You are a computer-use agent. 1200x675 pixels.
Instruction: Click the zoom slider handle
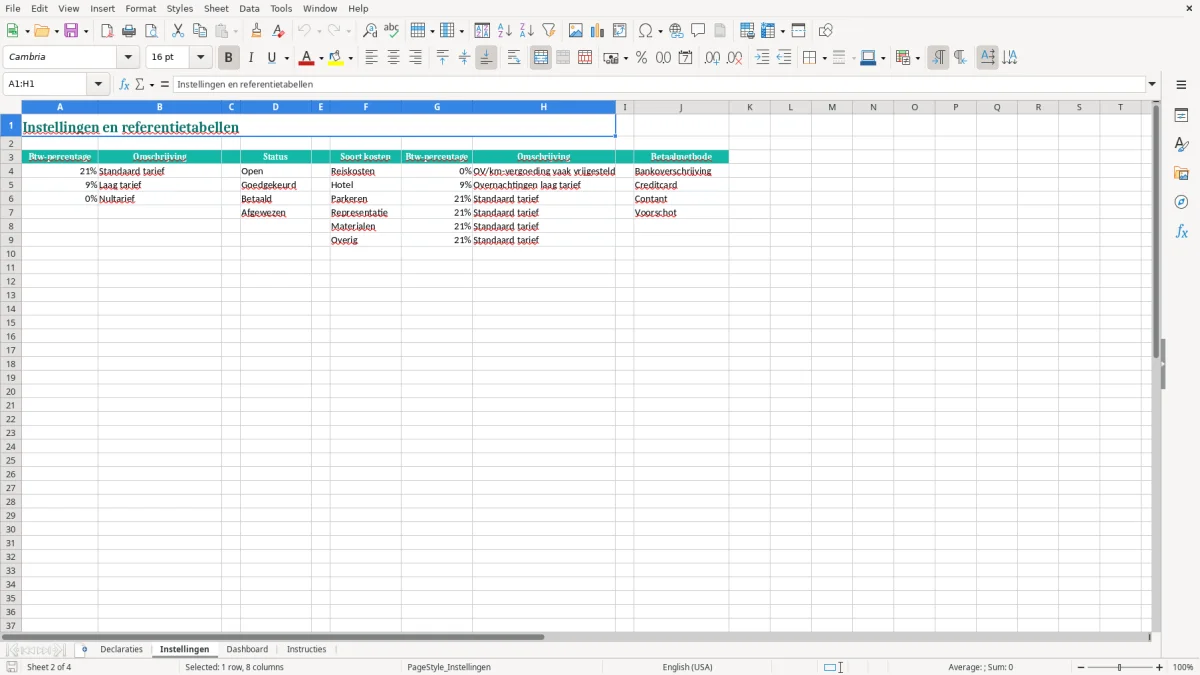tap(1120, 667)
